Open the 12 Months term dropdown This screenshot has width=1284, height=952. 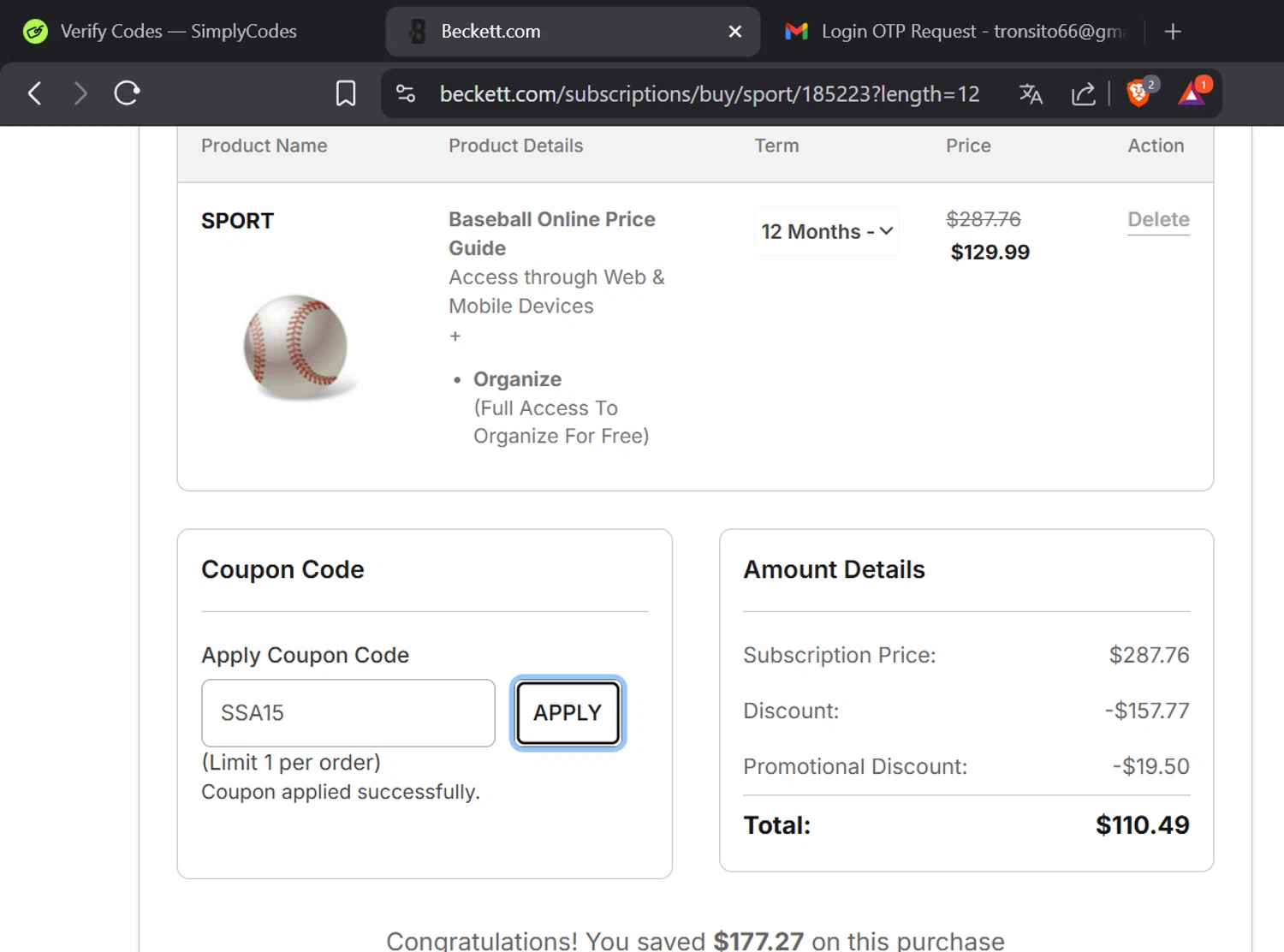[x=826, y=231]
